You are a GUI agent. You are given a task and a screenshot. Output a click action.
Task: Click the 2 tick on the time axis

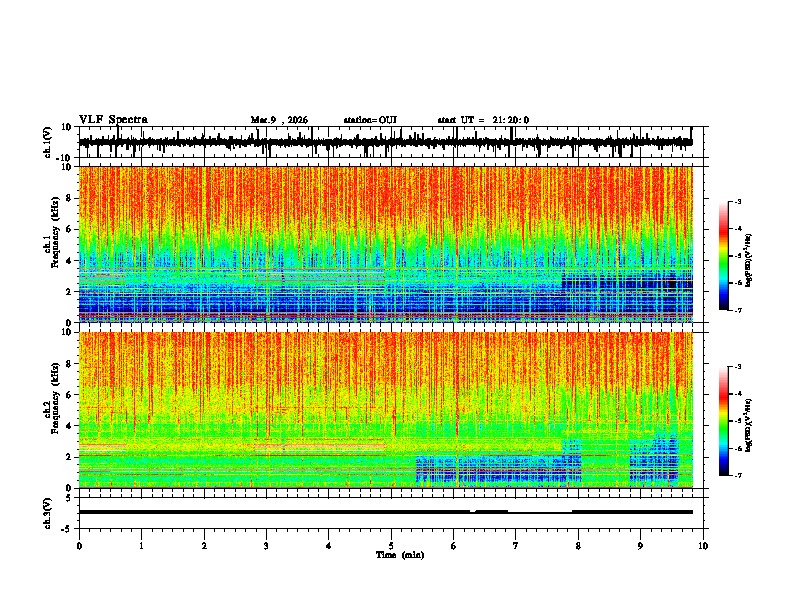(204, 546)
